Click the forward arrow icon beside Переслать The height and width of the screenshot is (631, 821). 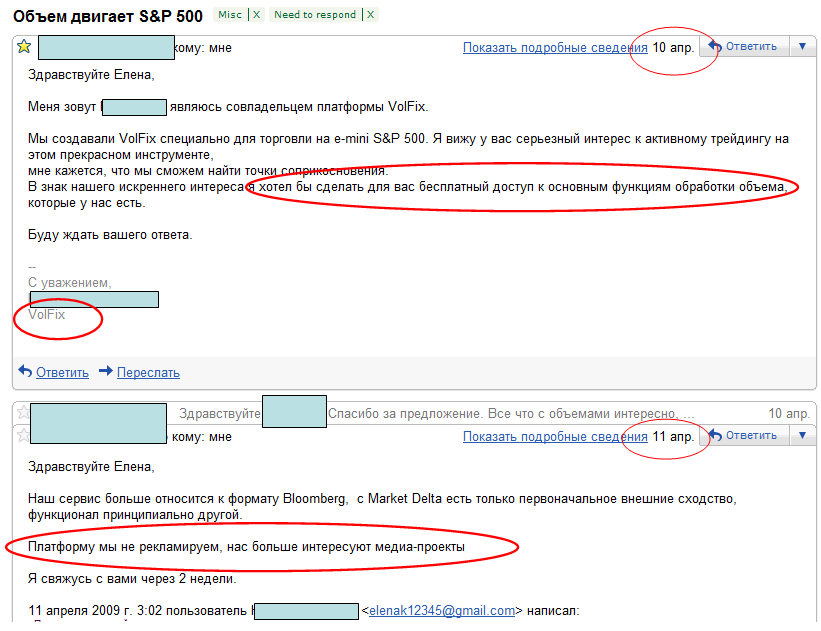[106, 372]
